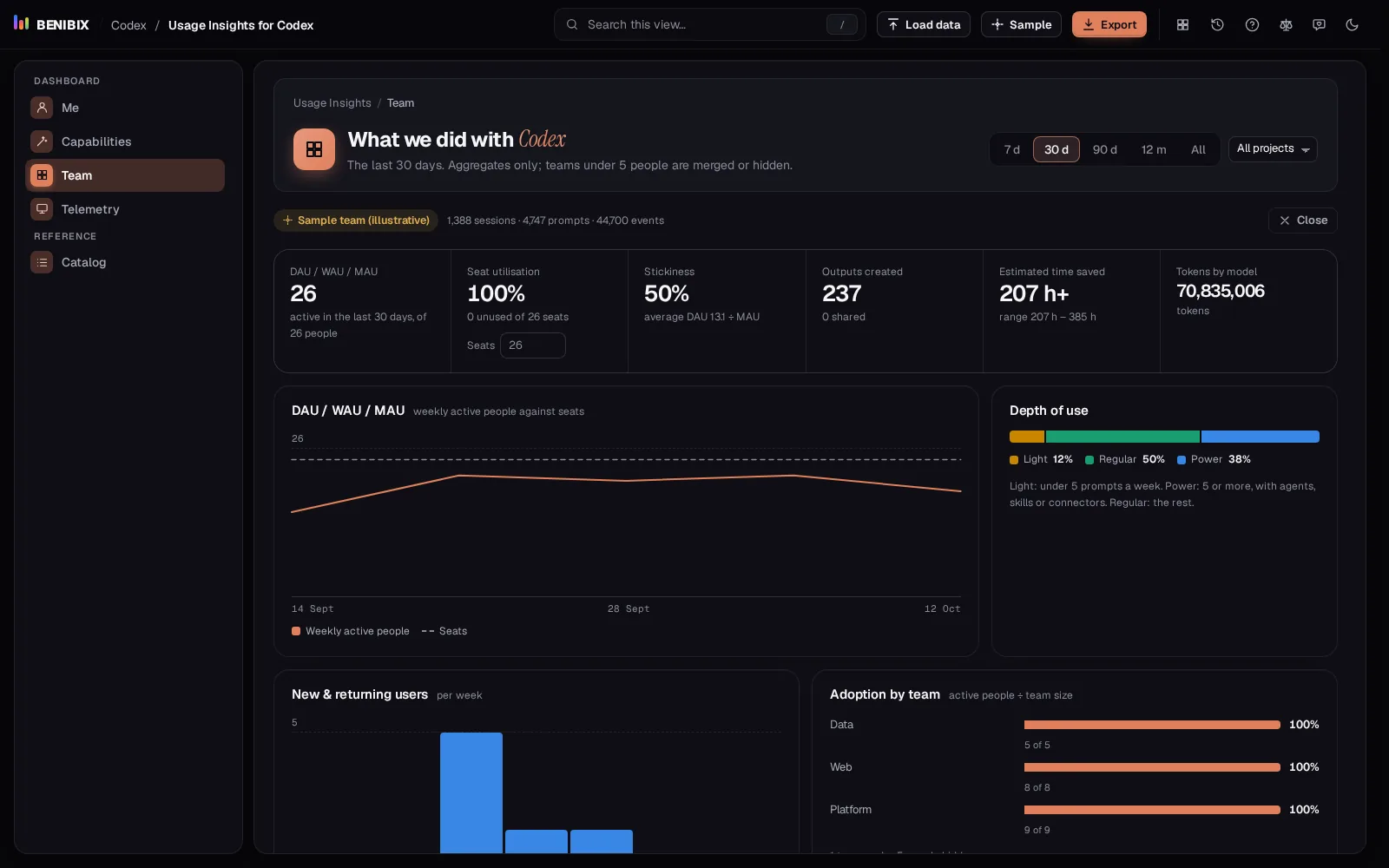
Task: Open the grid apps icon in top bar
Action: coord(1182,25)
